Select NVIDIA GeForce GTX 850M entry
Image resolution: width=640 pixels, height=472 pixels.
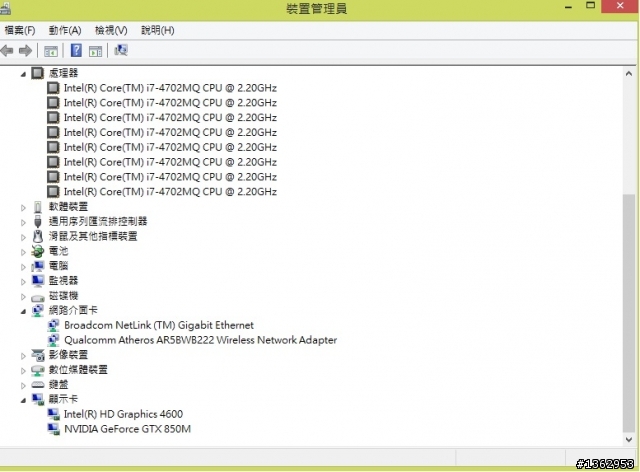[127, 429]
